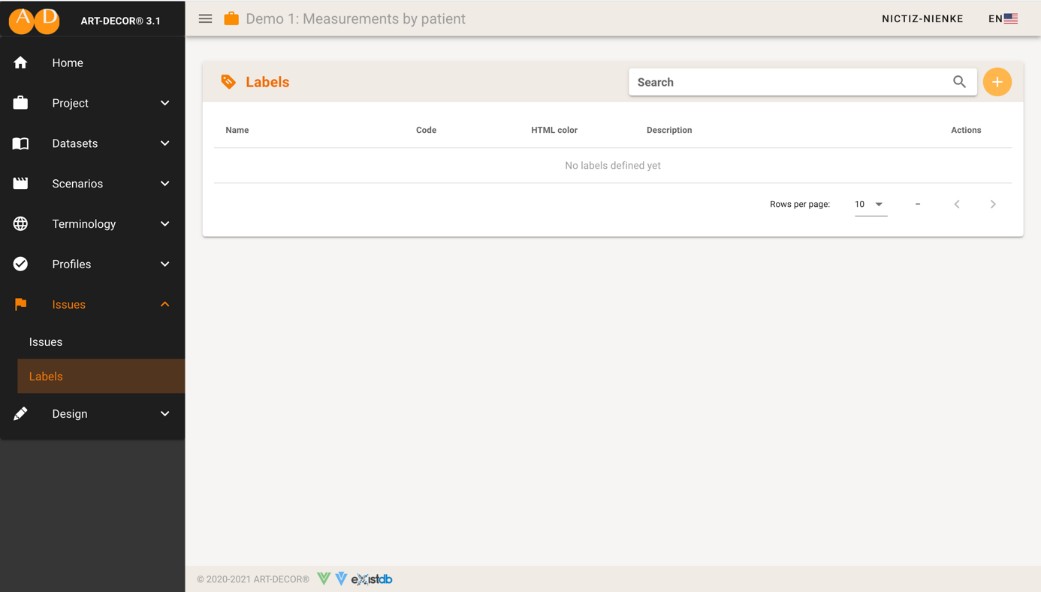This screenshot has height=592, width=1041.
Task: Collapse the Issues section chevron
Action: point(165,305)
